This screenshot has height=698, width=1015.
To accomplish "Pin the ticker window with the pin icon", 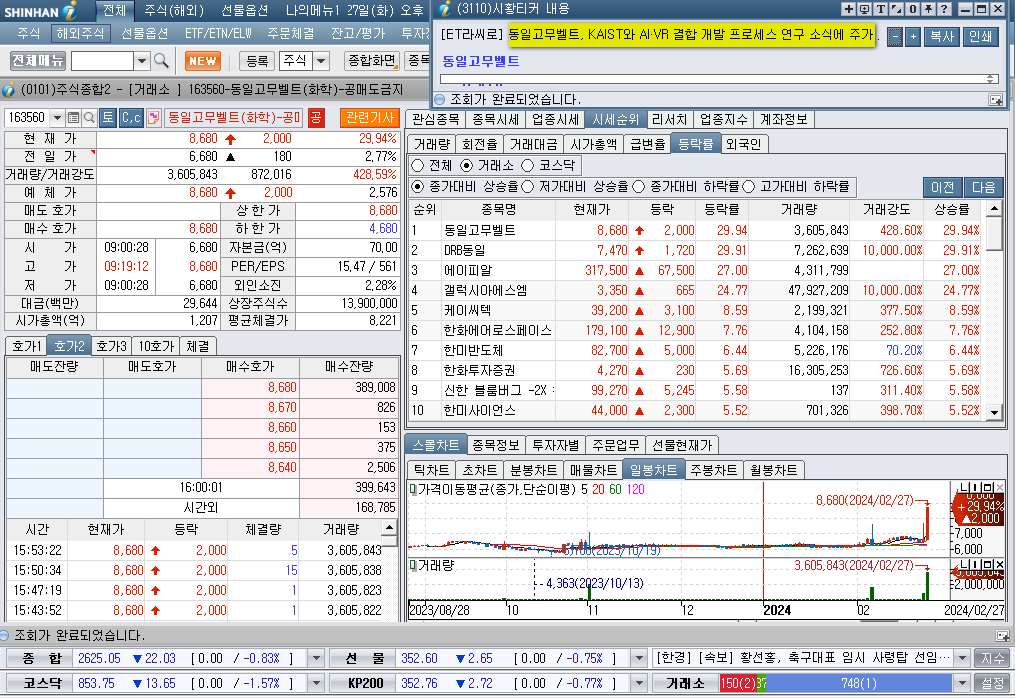I will coord(928,9).
